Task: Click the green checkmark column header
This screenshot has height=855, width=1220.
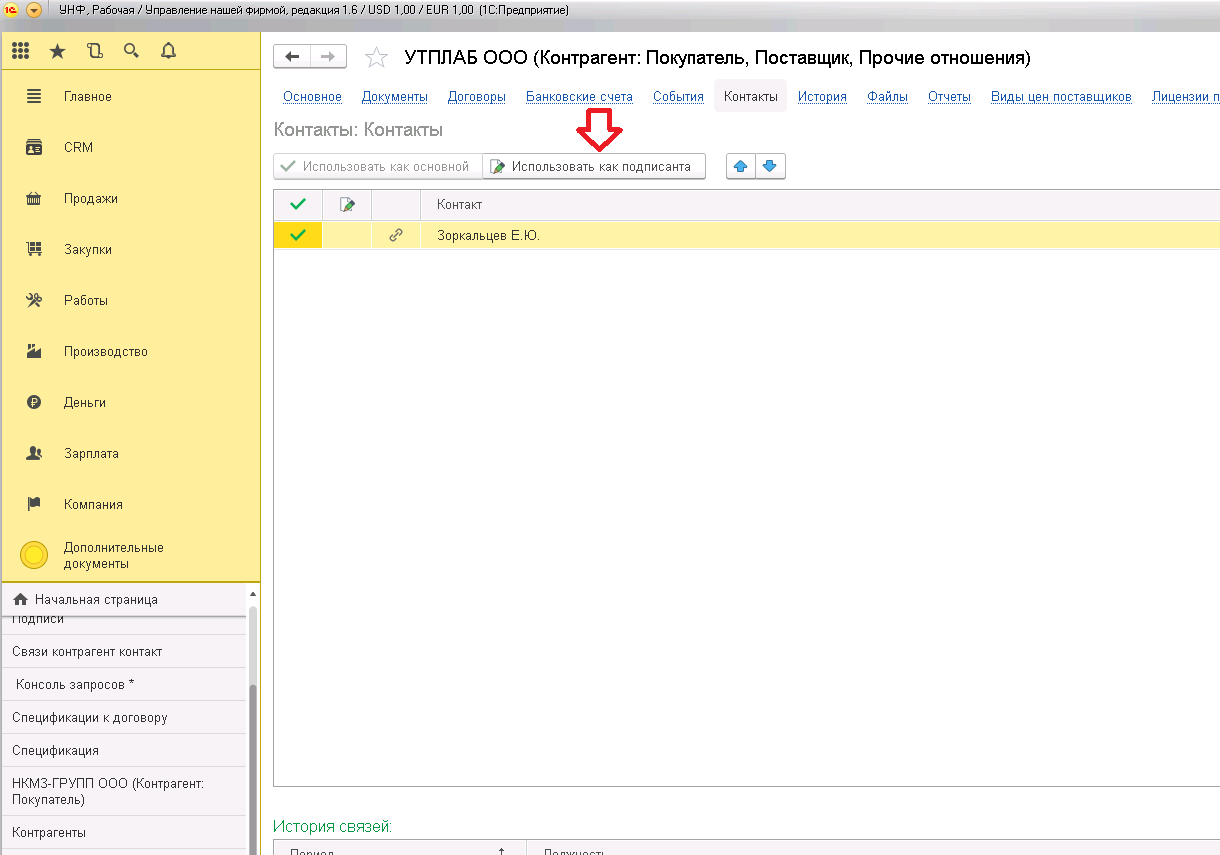Action: point(297,205)
